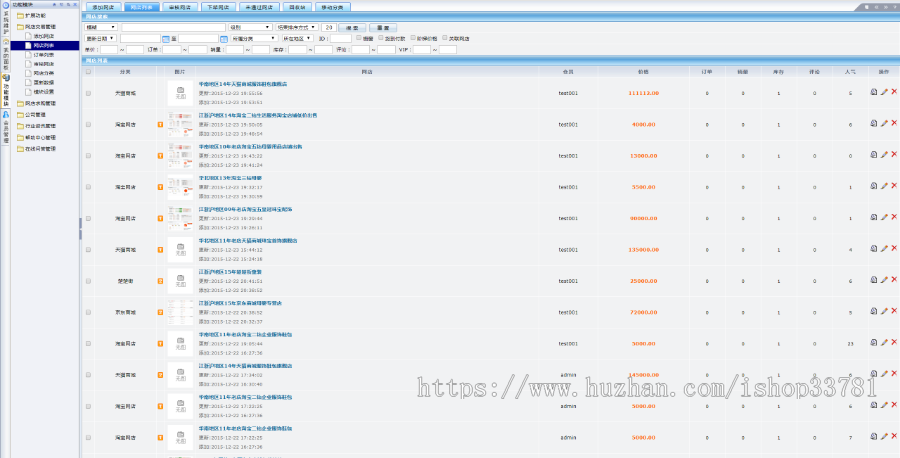Click the pencil edit icon for the 4000.00 listing
900x458 pixels.
[x=884, y=124]
